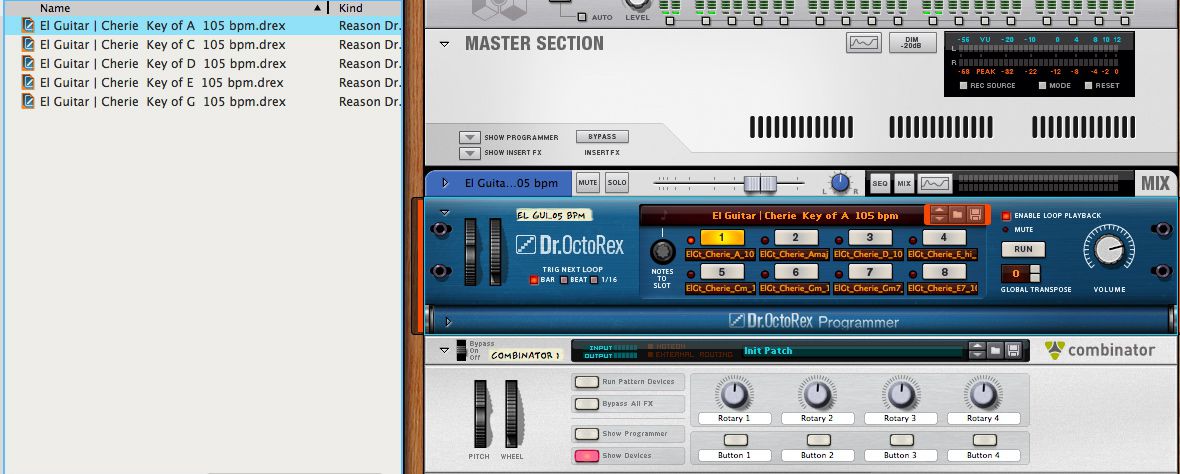The image size is (1180, 474).
Task: Collapse the Dr. OctoRex device
Action: pos(445,213)
